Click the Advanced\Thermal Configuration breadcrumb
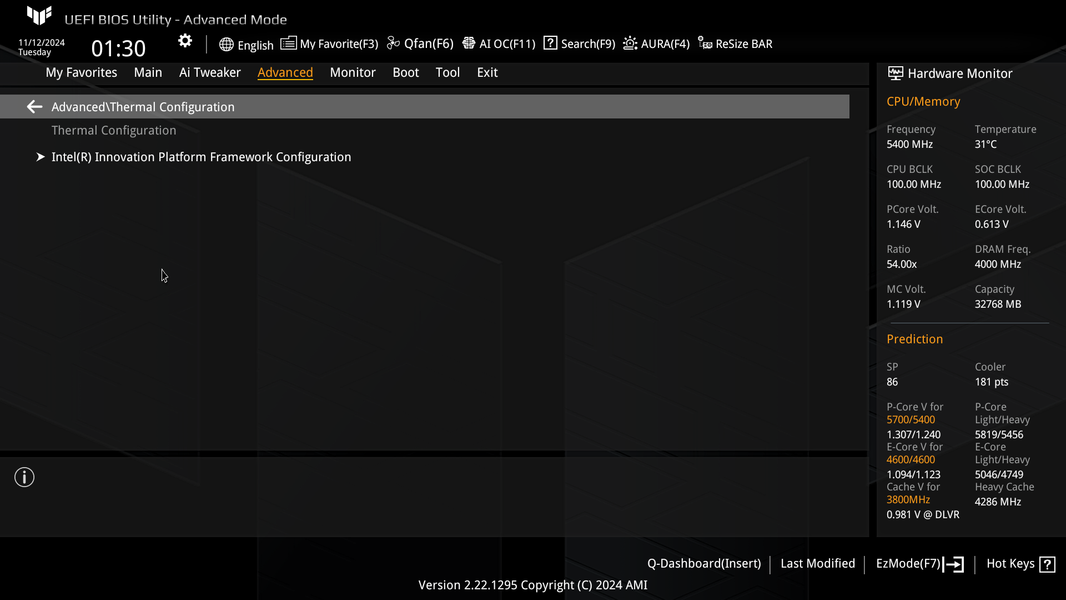The height and width of the screenshot is (600, 1066). 143,107
